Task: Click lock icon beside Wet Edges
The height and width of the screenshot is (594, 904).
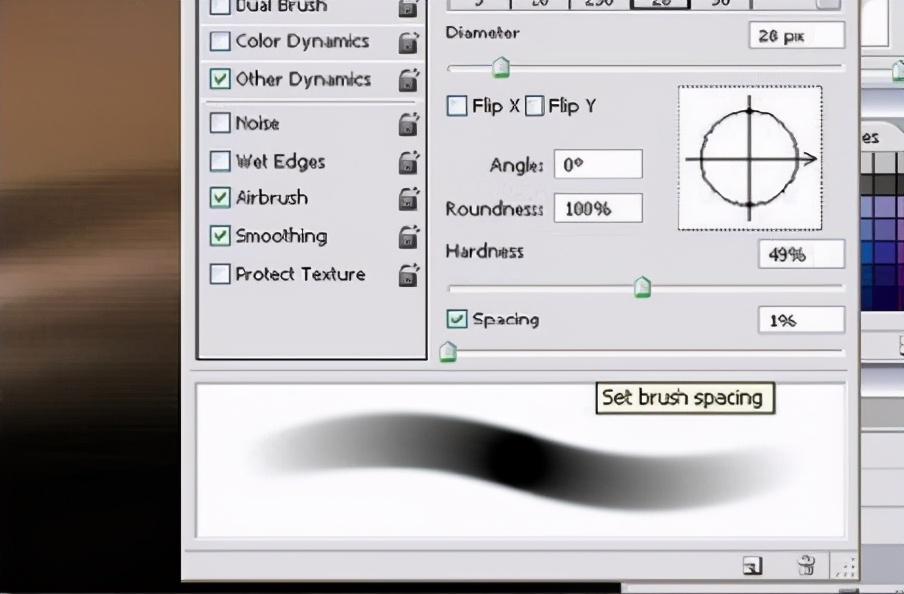Action: click(408, 163)
